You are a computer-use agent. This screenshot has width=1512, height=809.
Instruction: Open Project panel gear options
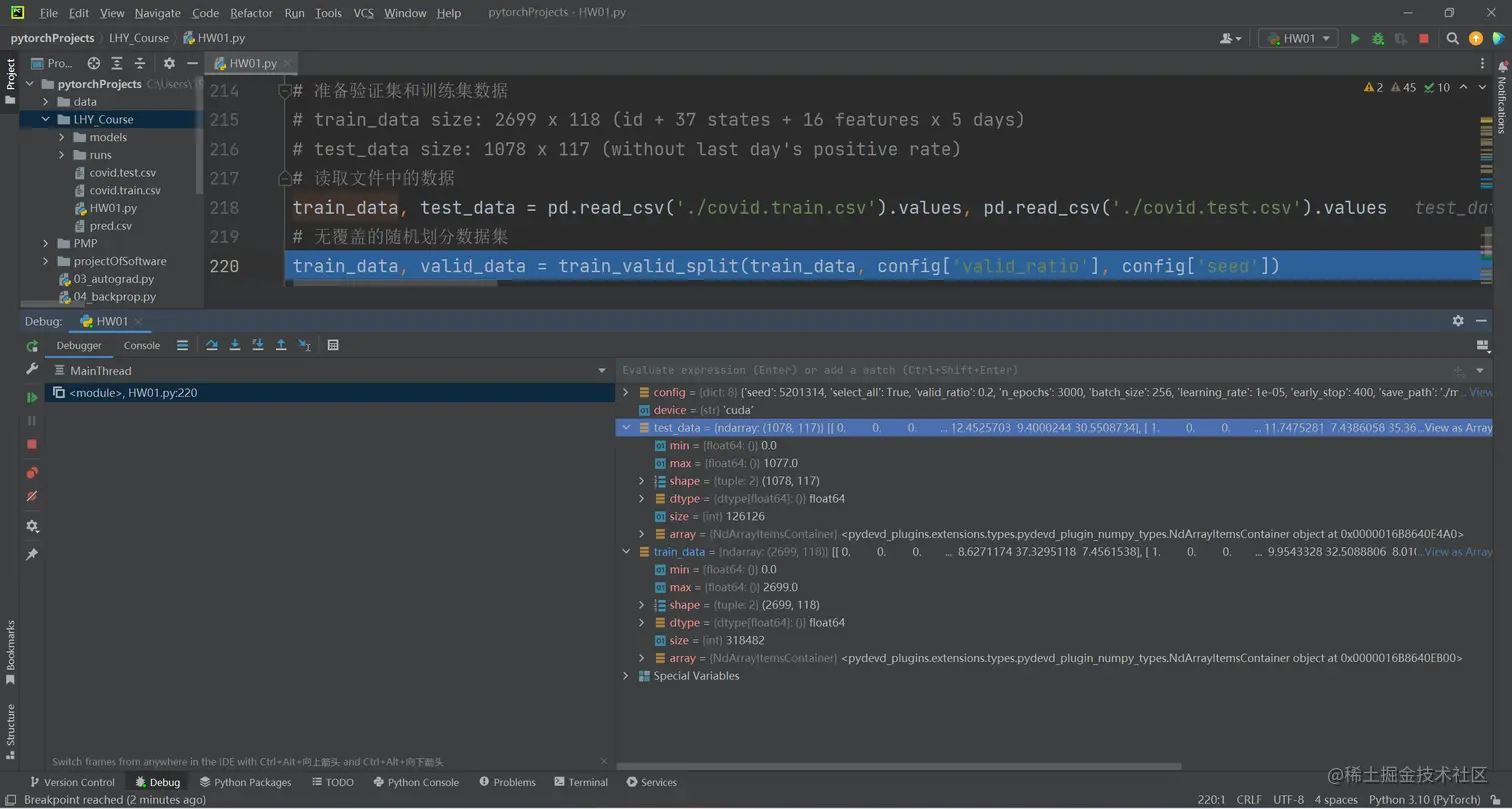tap(169, 63)
